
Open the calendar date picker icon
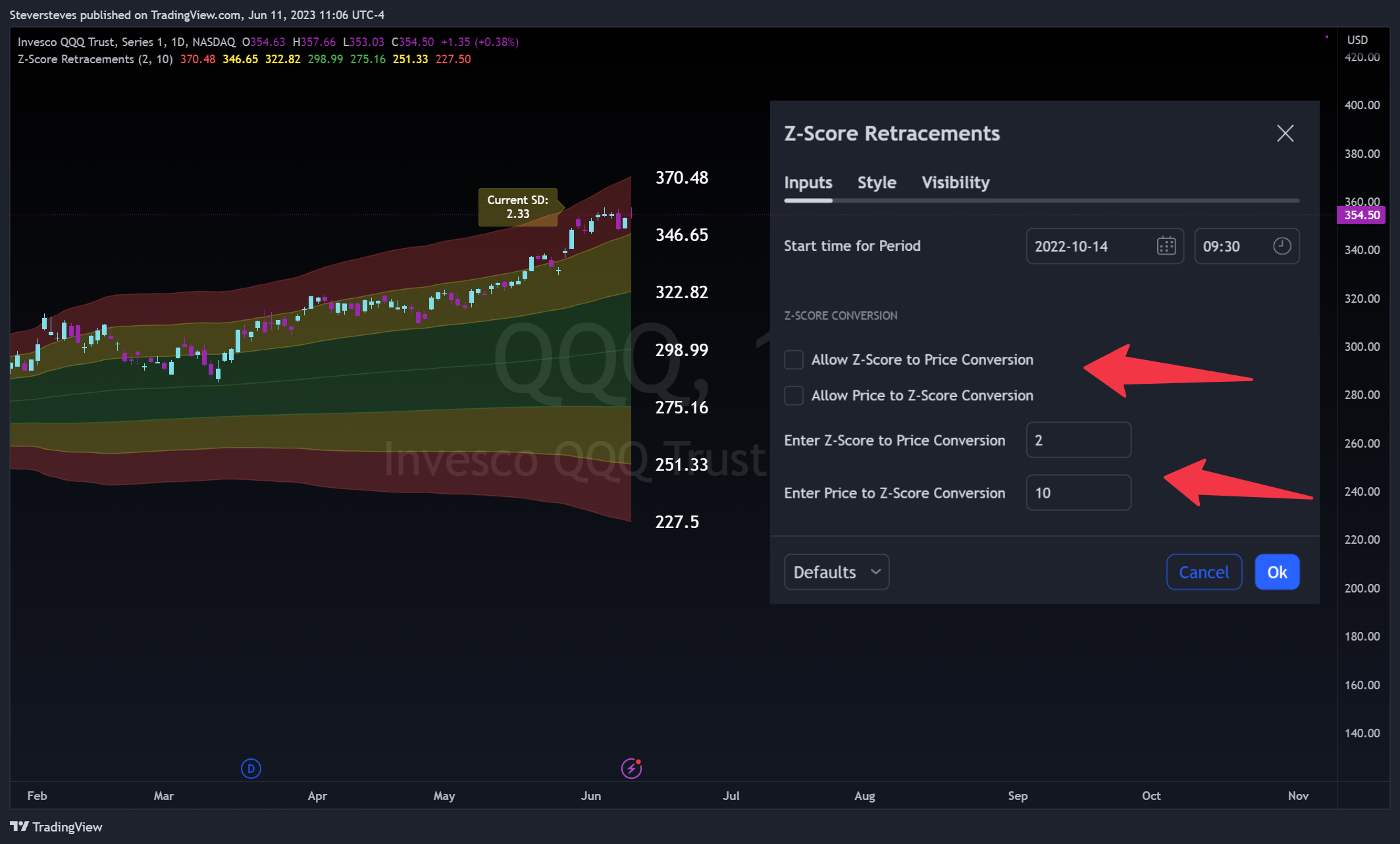(1166, 246)
